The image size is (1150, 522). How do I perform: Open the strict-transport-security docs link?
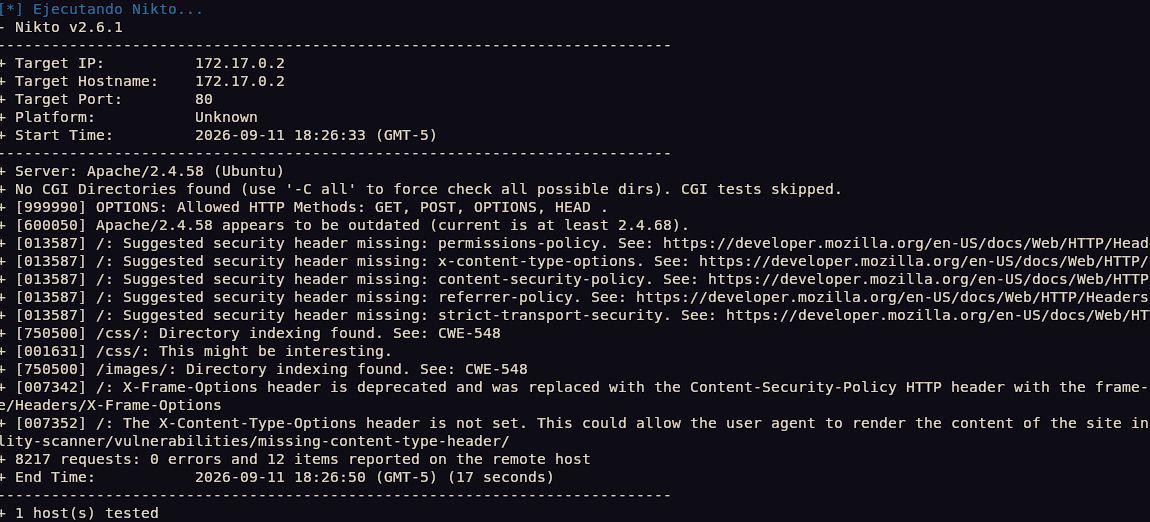938,315
